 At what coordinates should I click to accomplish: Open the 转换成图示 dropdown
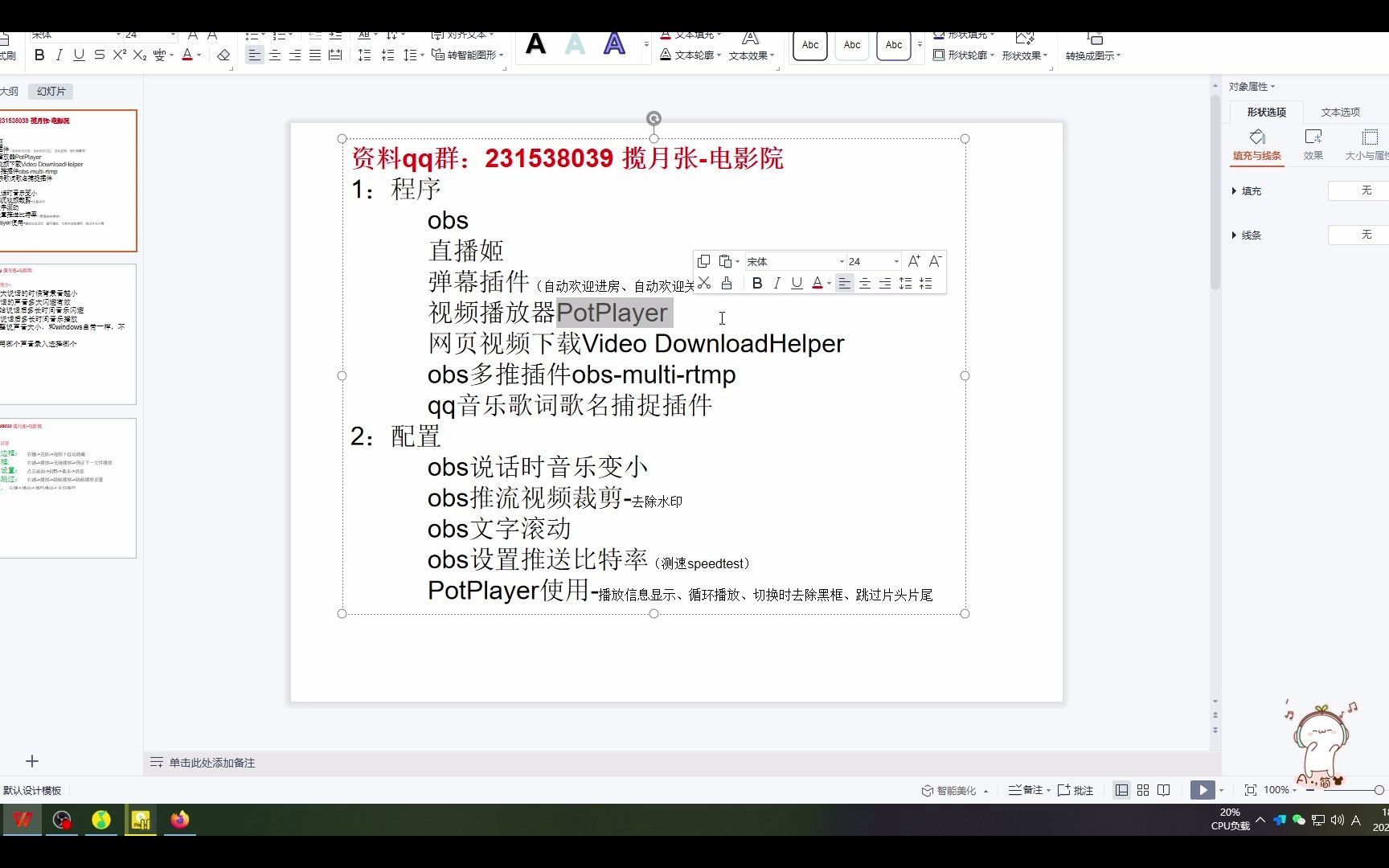coord(1092,55)
